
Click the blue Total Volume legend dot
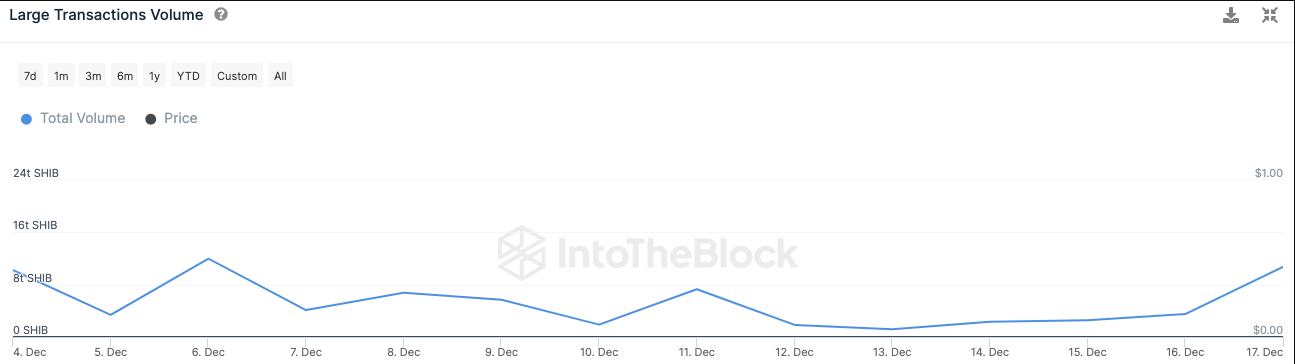pos(26,119)
